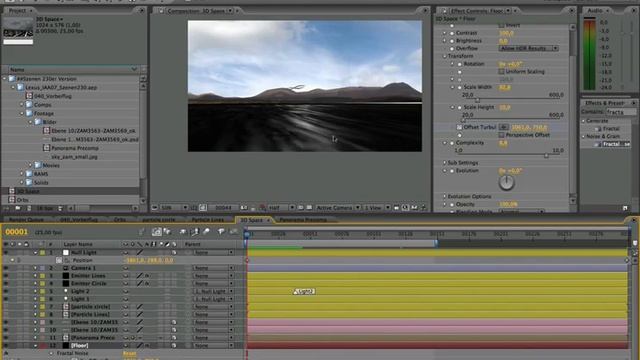Click the Brainstorm timeline icon
The image size is (640, 360).
tap(221, 232)
